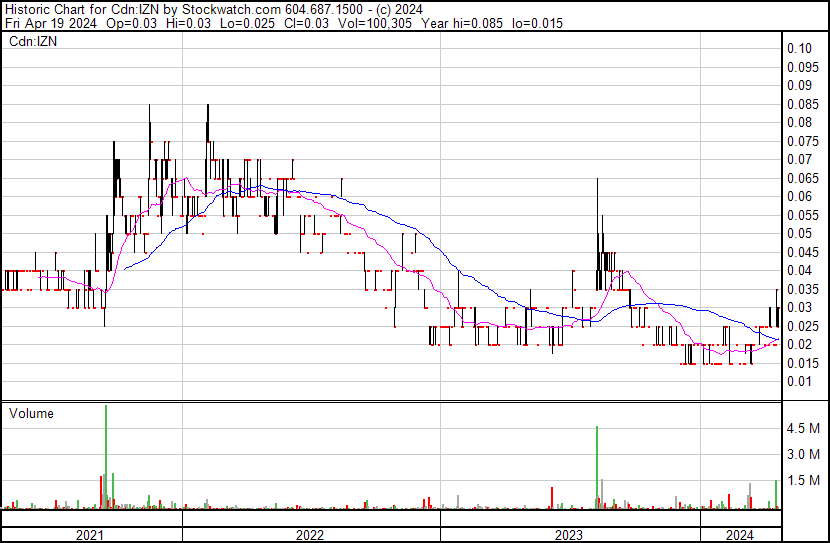Image resolution: width=830 pixels, height=543 pixels.
Task: Select the 0.055 price axis label
Action: [803, 215]
